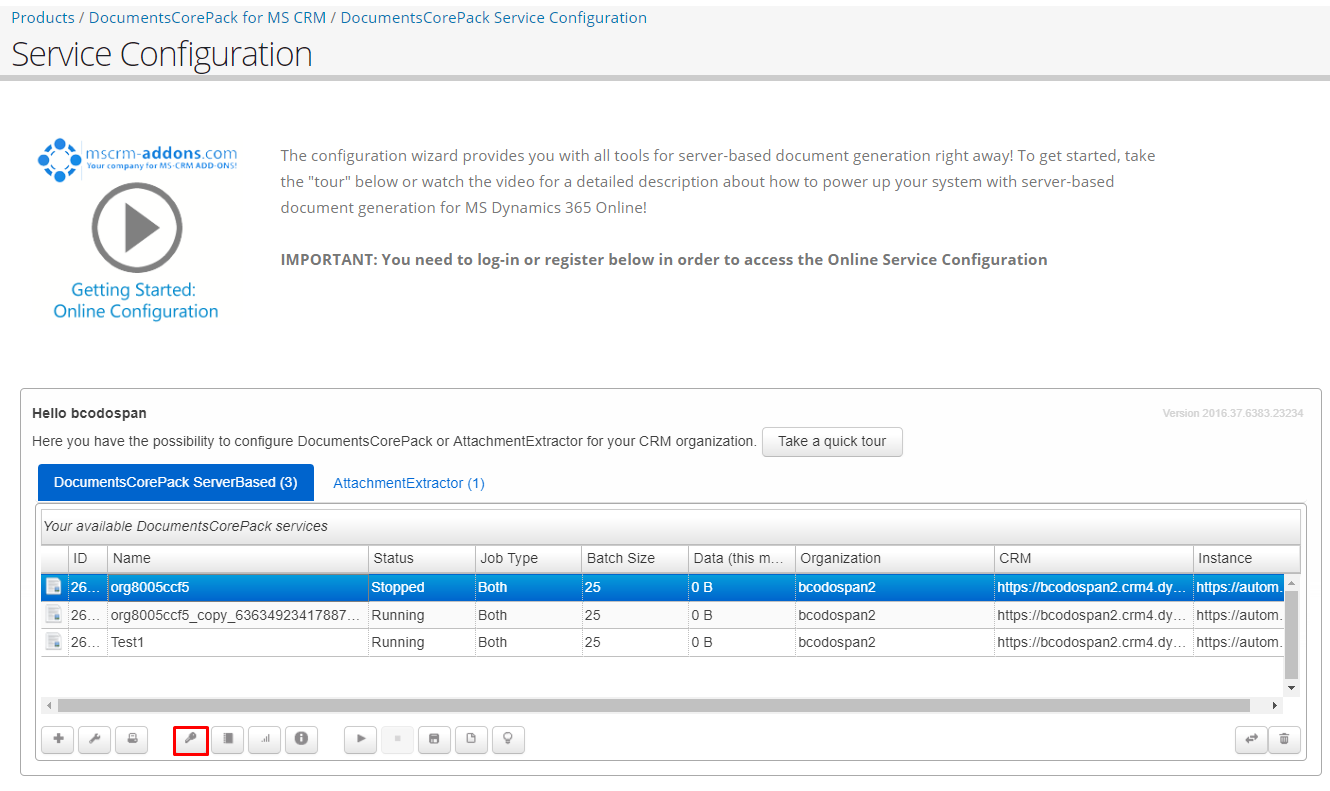Start the service with the play button

click(x=360, y=739)
